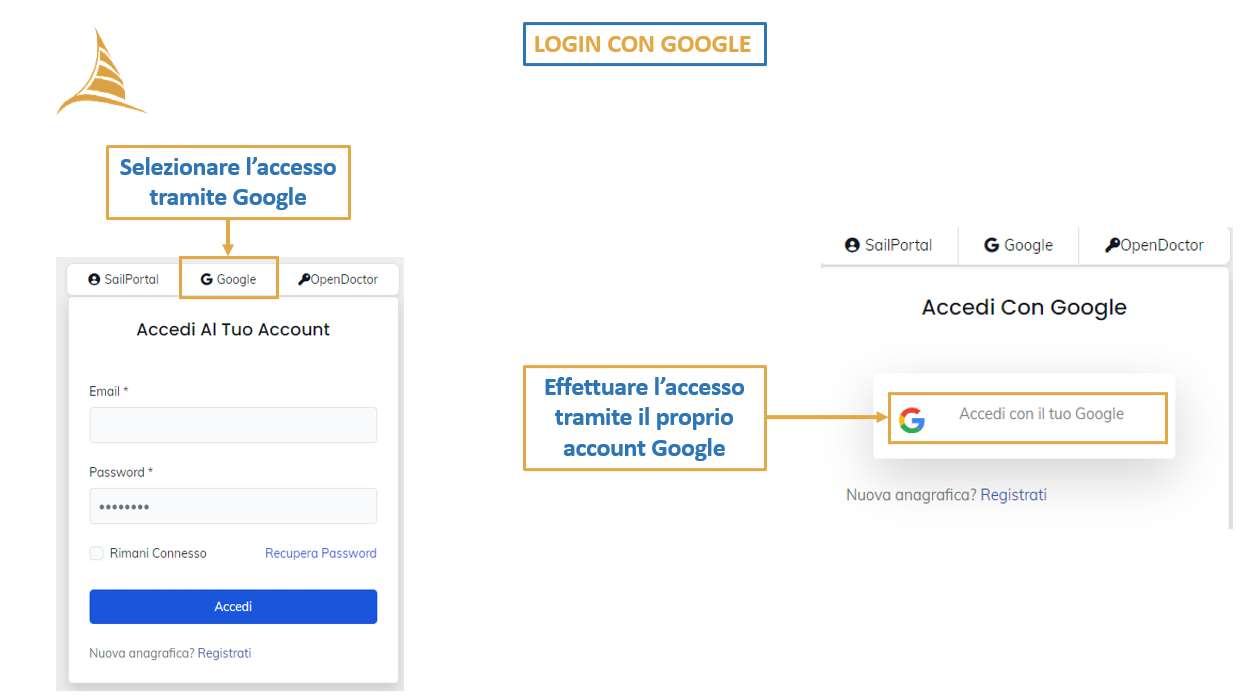This screenshot has width=1259, height=697.
Task: Open SailPortal tab in left login form
Action: pyautogui.click(x=124, y=279)
